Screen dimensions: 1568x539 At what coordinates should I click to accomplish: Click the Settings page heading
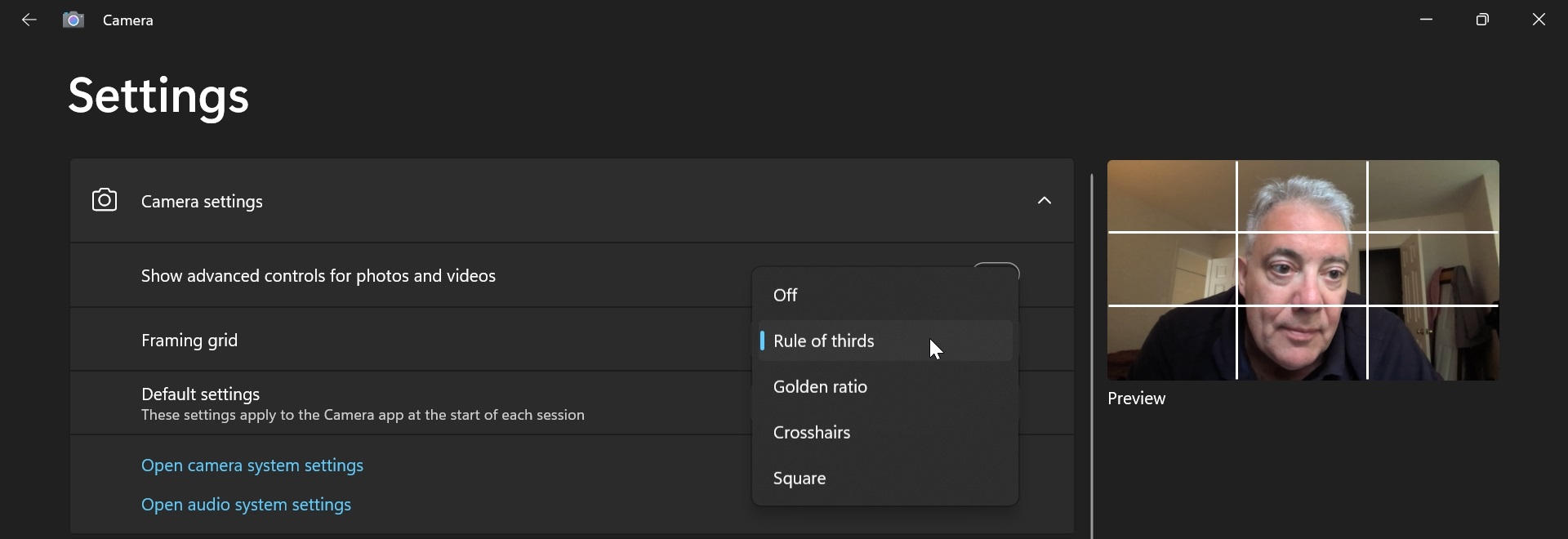click(158, 96)
